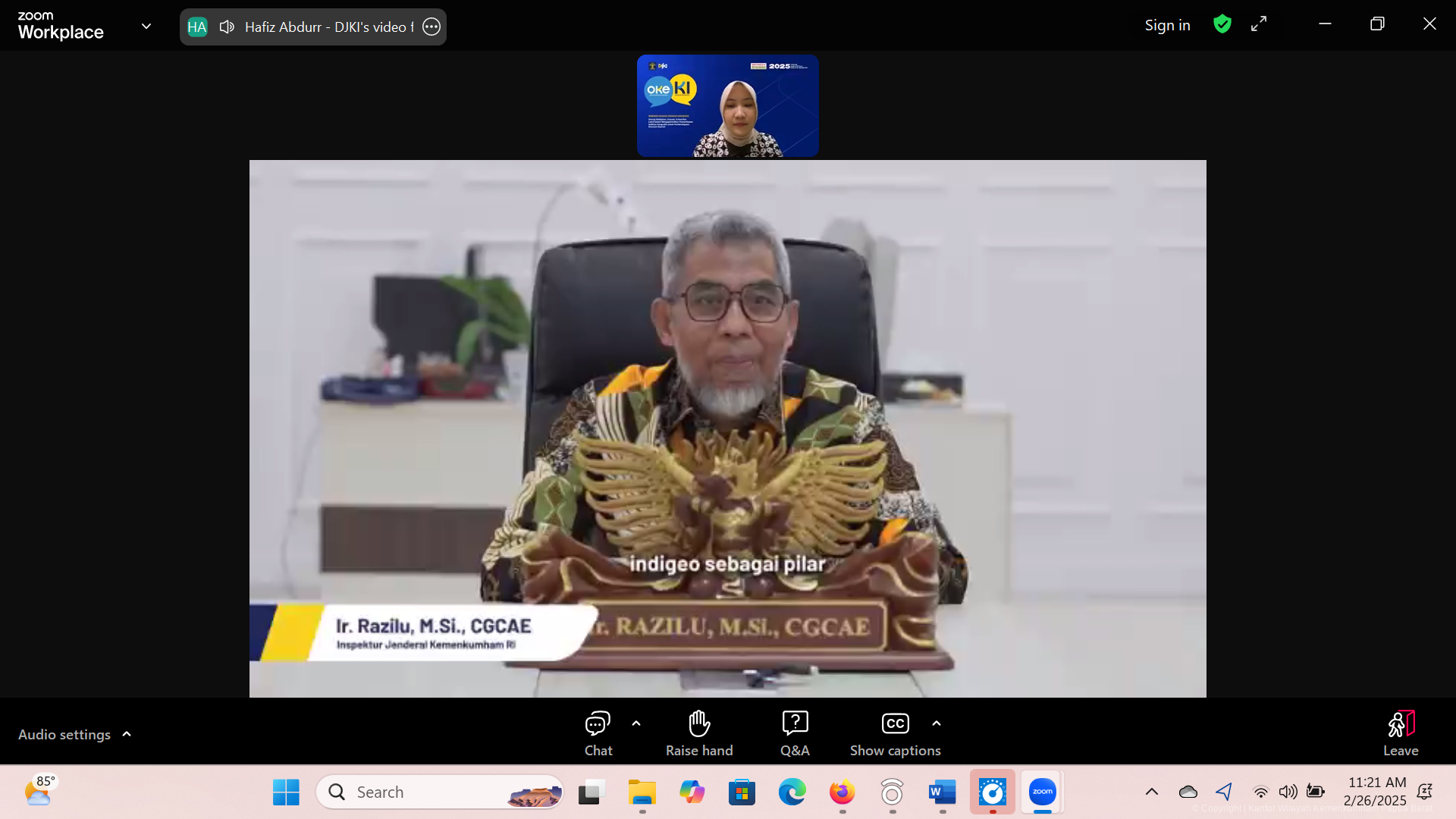1456x819 pixels.
Task: Open more options for Hafiz Abdurr video
Action: click(x=431, y=27)
